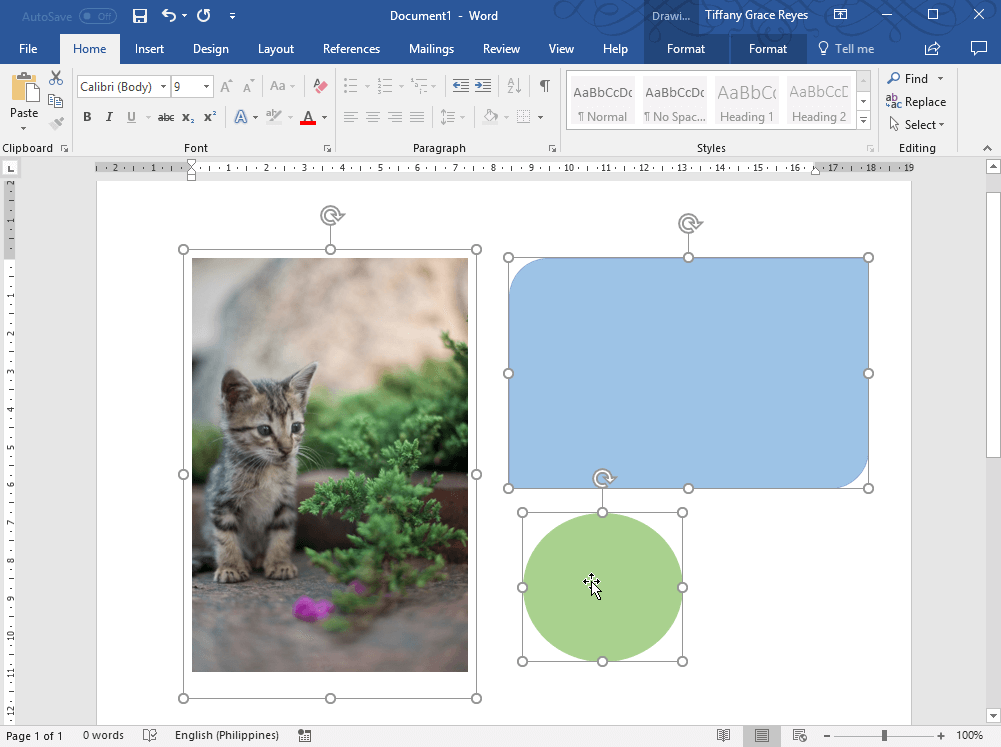This screenshot has width=1001, height=747.
Task: Switch to Read Mode view
Action: pyautogui.click(x=723, y=735)
